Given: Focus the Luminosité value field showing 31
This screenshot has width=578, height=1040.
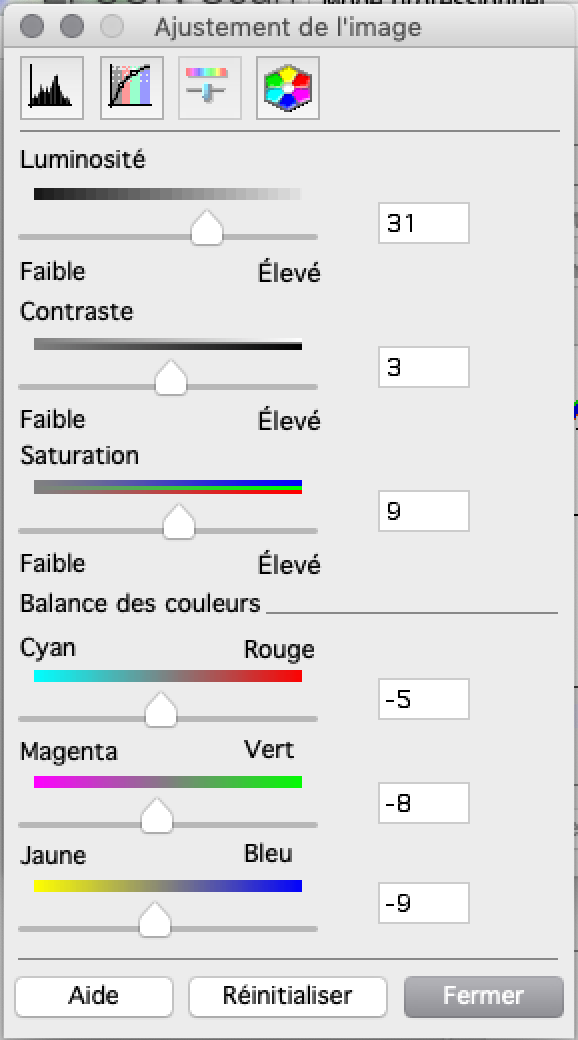Looking at the screenshot, I should pyautogui.click(x=423, y=223).
